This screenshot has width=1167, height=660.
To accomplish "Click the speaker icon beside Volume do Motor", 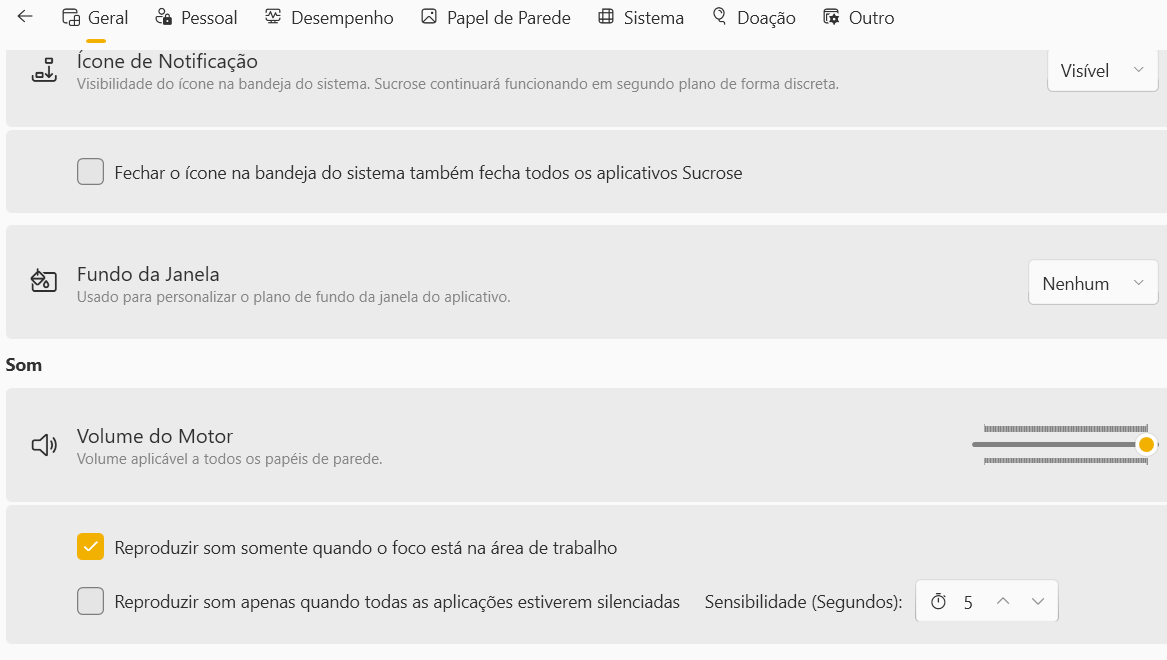I will (44, 445).
